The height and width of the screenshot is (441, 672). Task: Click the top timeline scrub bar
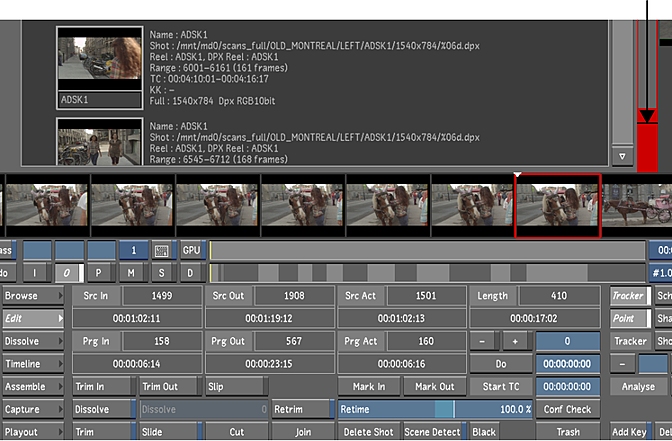tap(427, 251)
